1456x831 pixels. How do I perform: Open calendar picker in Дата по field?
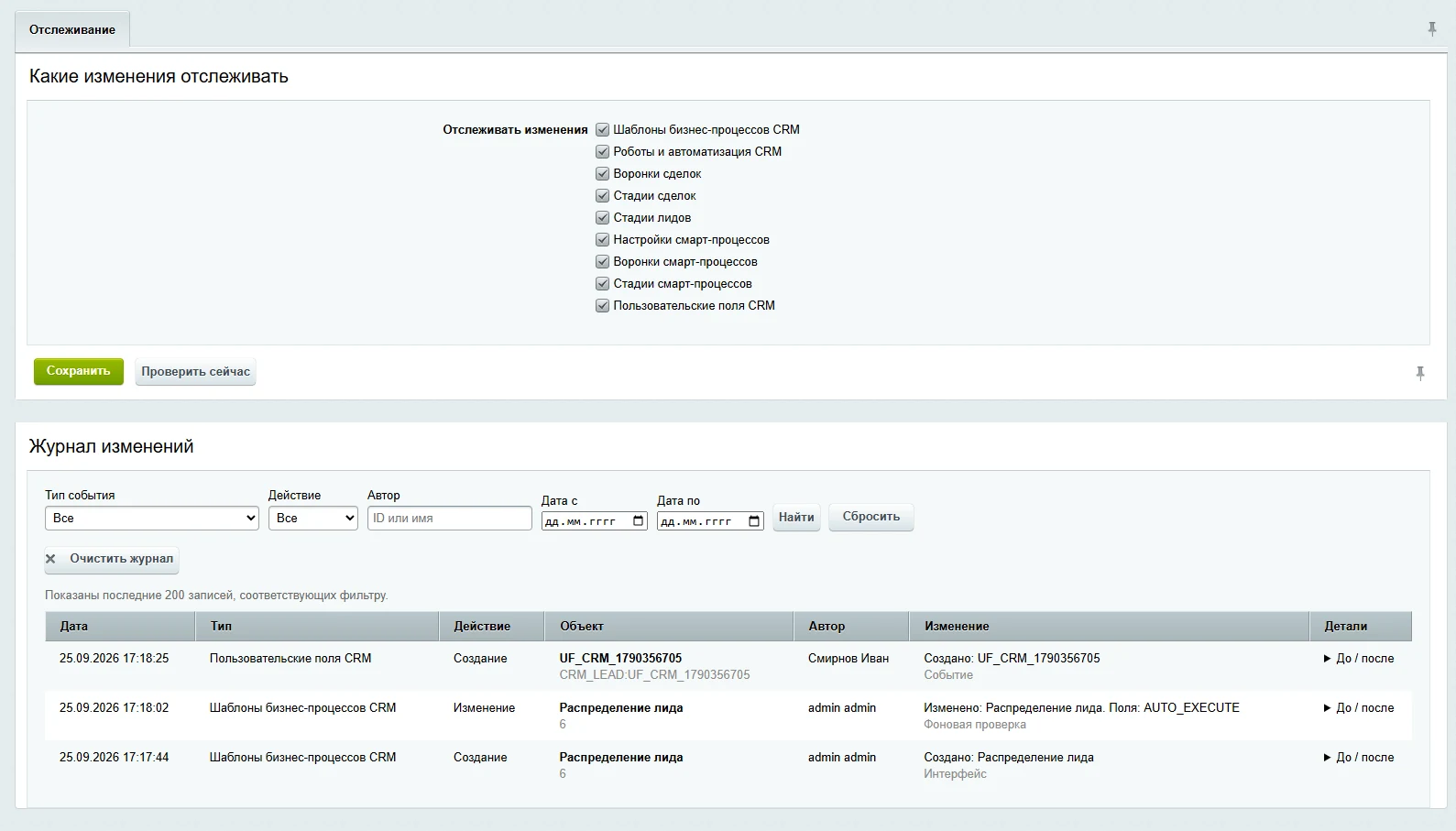(x=754, y=521)
